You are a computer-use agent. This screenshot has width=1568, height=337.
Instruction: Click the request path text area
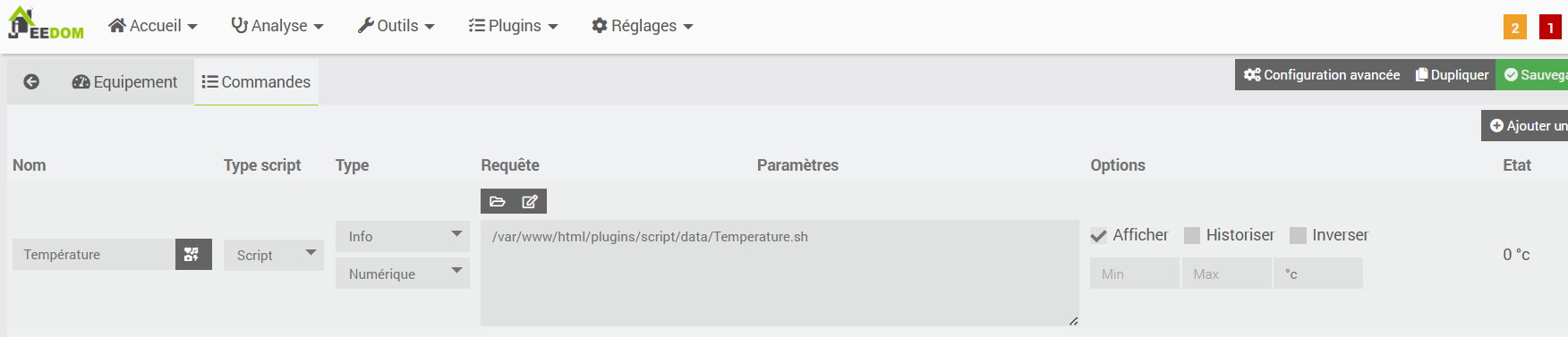[x=780, y=273]
